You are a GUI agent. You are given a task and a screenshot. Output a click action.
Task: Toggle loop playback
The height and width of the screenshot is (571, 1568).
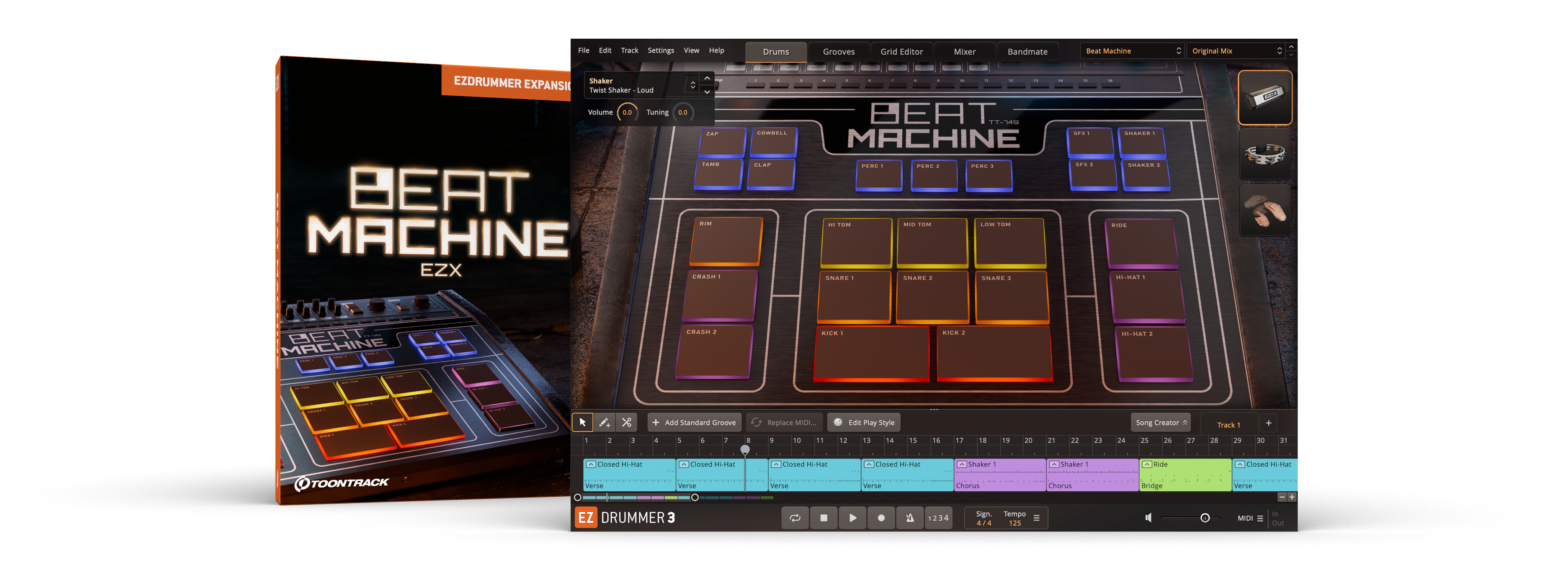pyautogui.click(x=795, y=517)
